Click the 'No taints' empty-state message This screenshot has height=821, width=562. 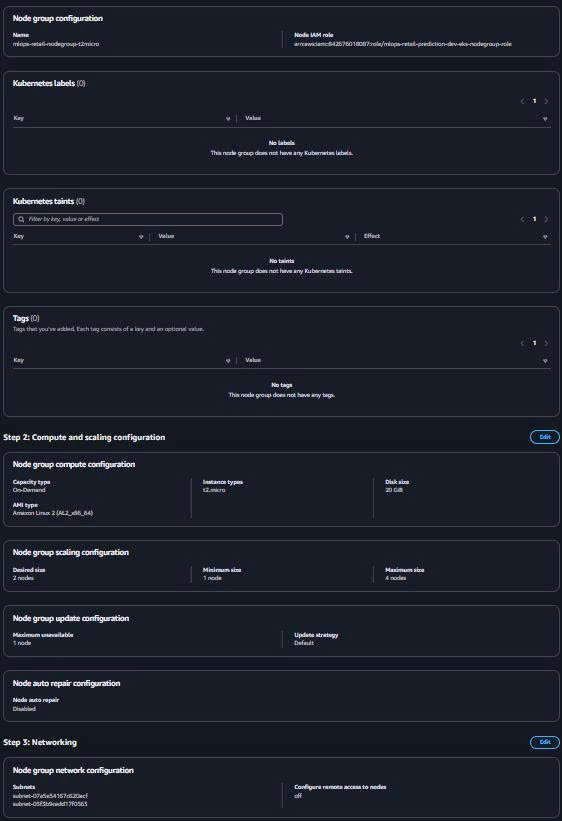tap(281, 261)
